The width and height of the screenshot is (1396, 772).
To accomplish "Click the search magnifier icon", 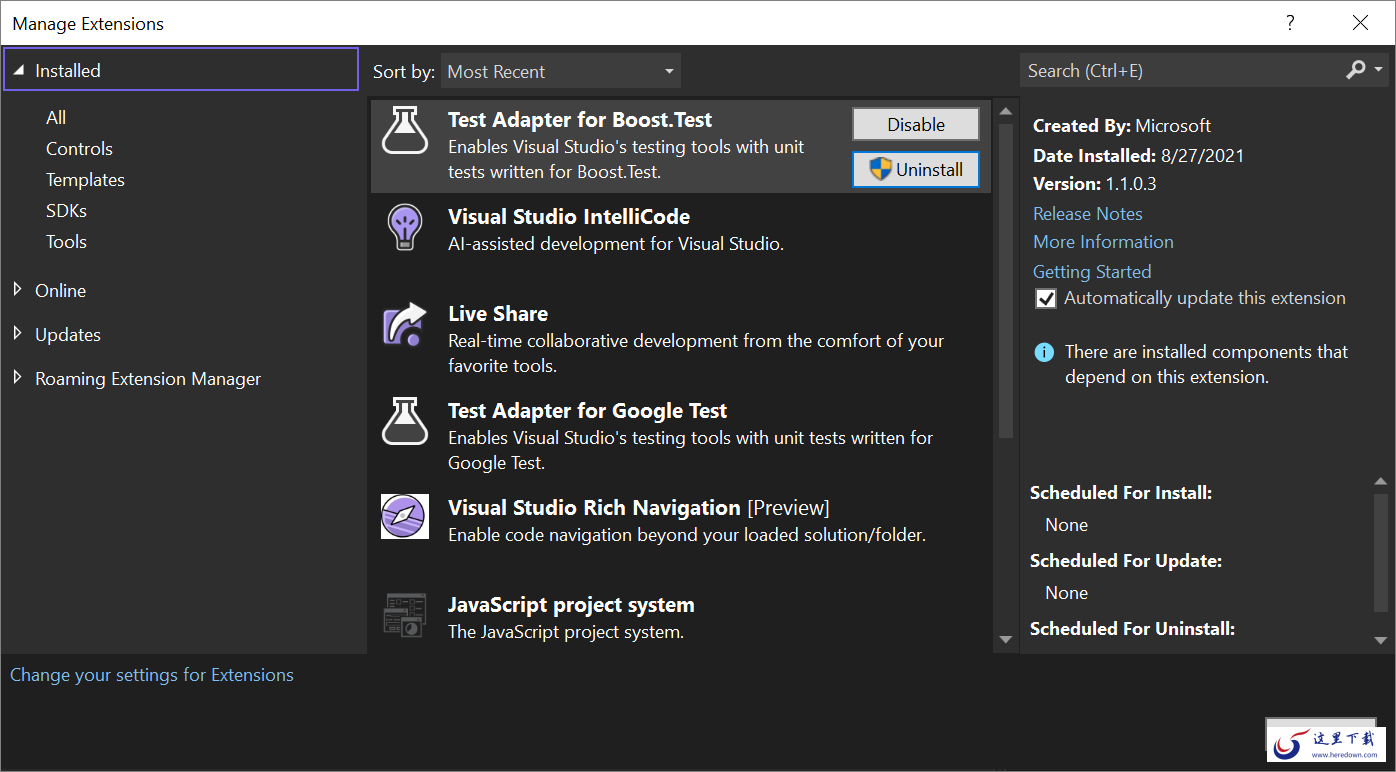I will pos(1356,70).
